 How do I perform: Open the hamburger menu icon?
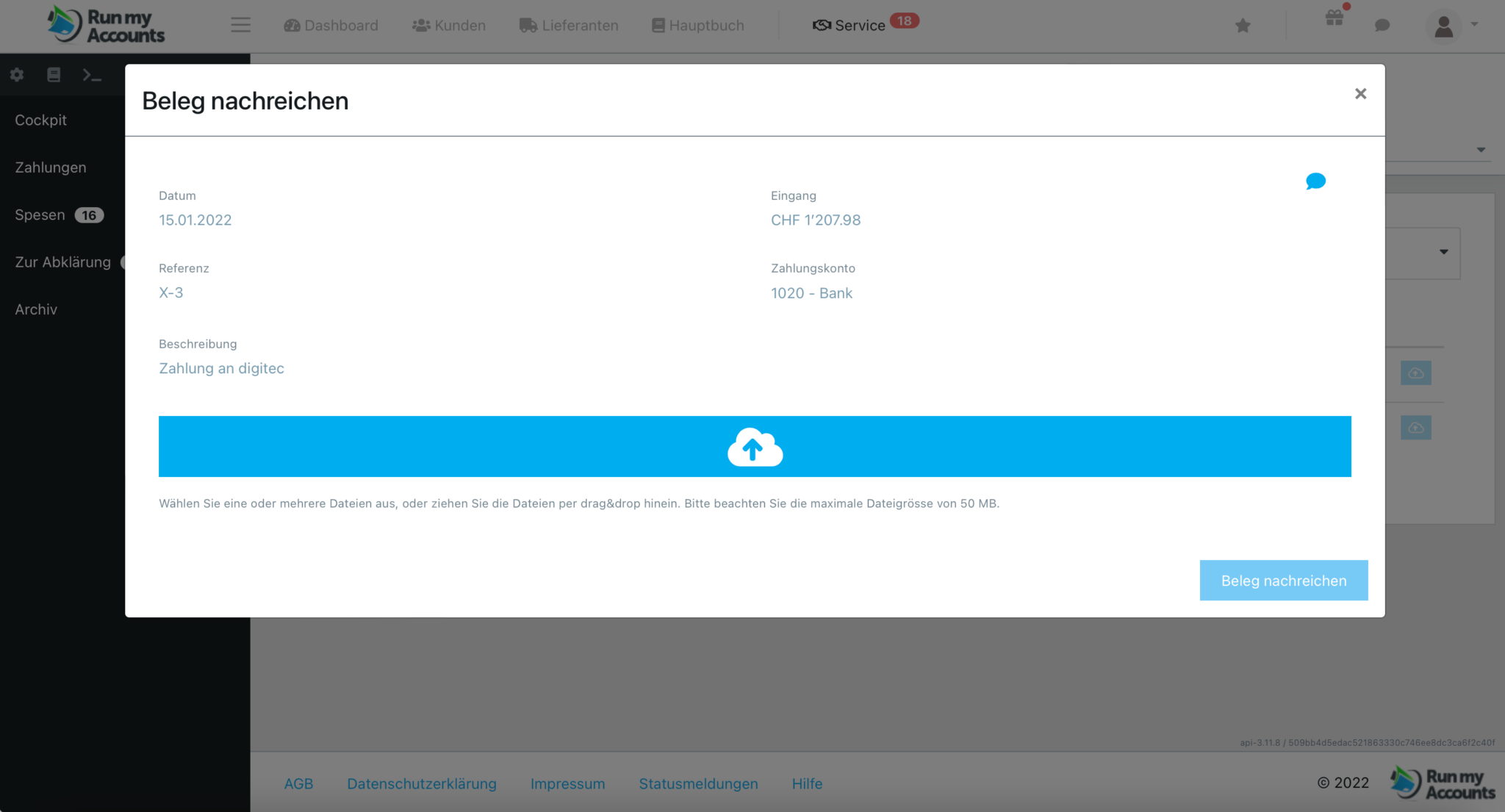(x=241, y=25)
